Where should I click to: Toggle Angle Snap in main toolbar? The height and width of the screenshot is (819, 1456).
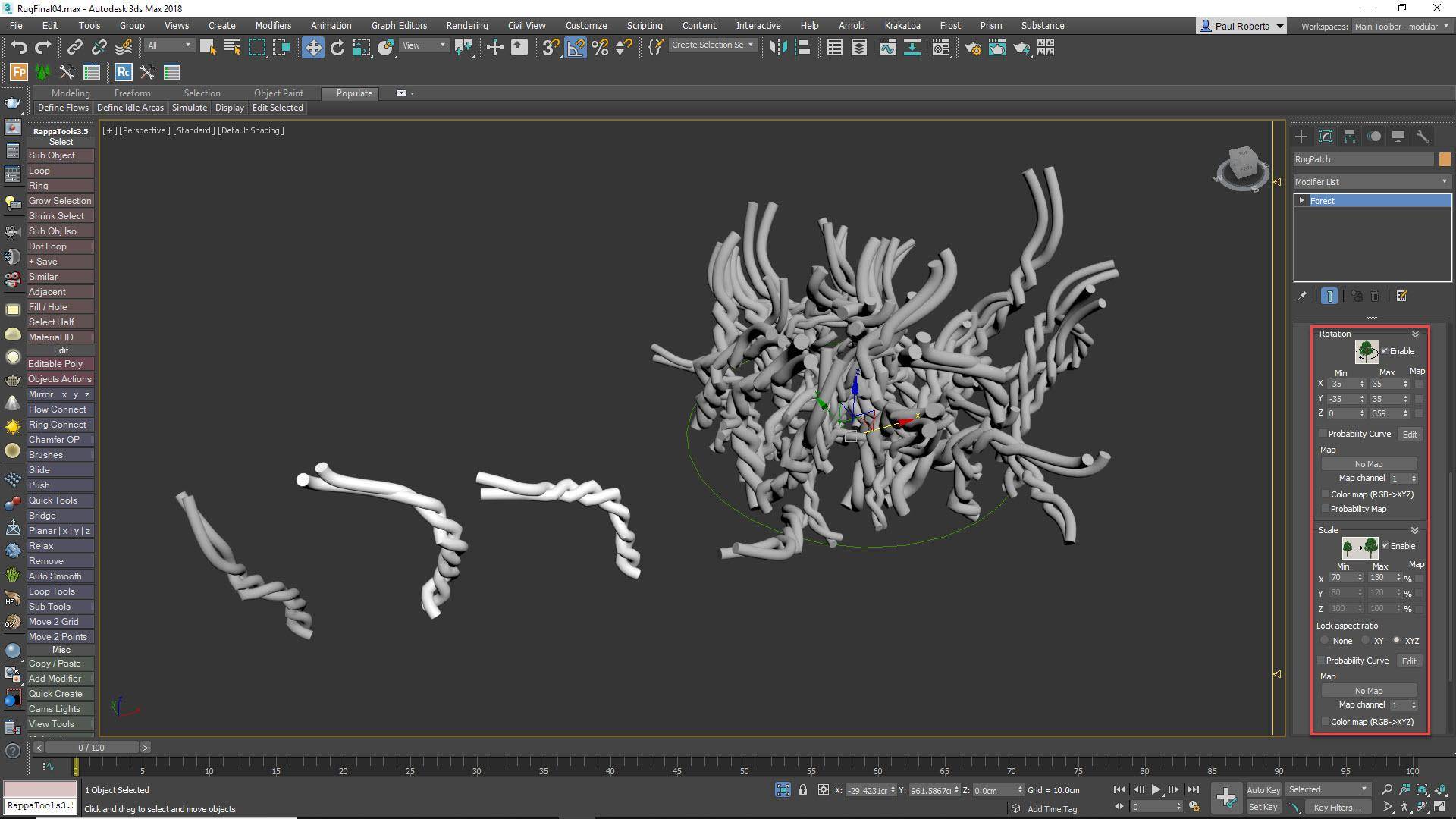click(x=576, y=48)
